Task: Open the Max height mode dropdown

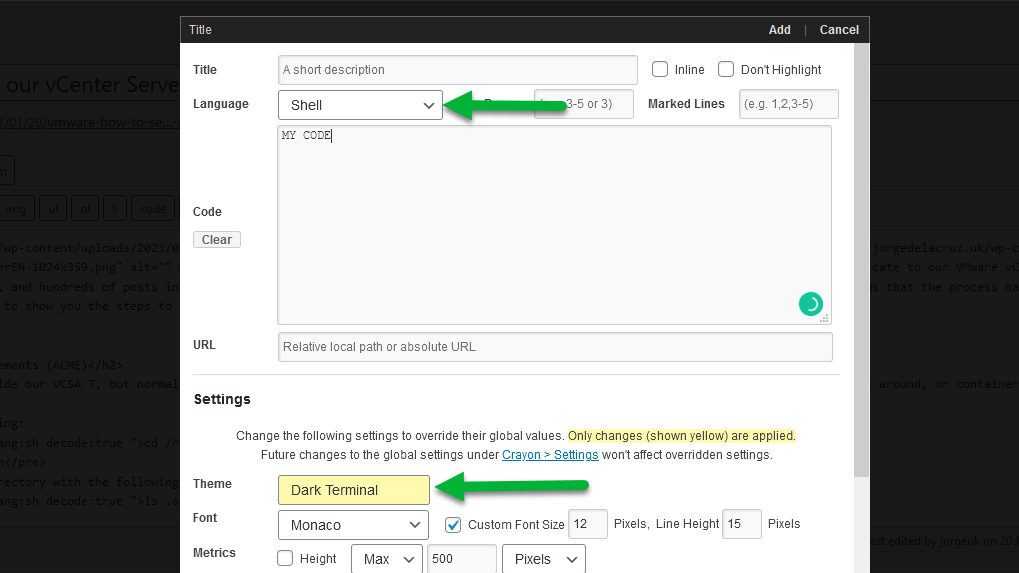Action: tap(387, 559)
